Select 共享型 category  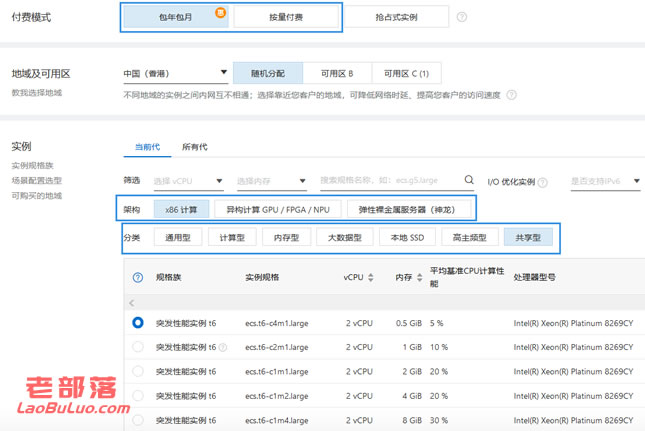(x=528, y=237)
